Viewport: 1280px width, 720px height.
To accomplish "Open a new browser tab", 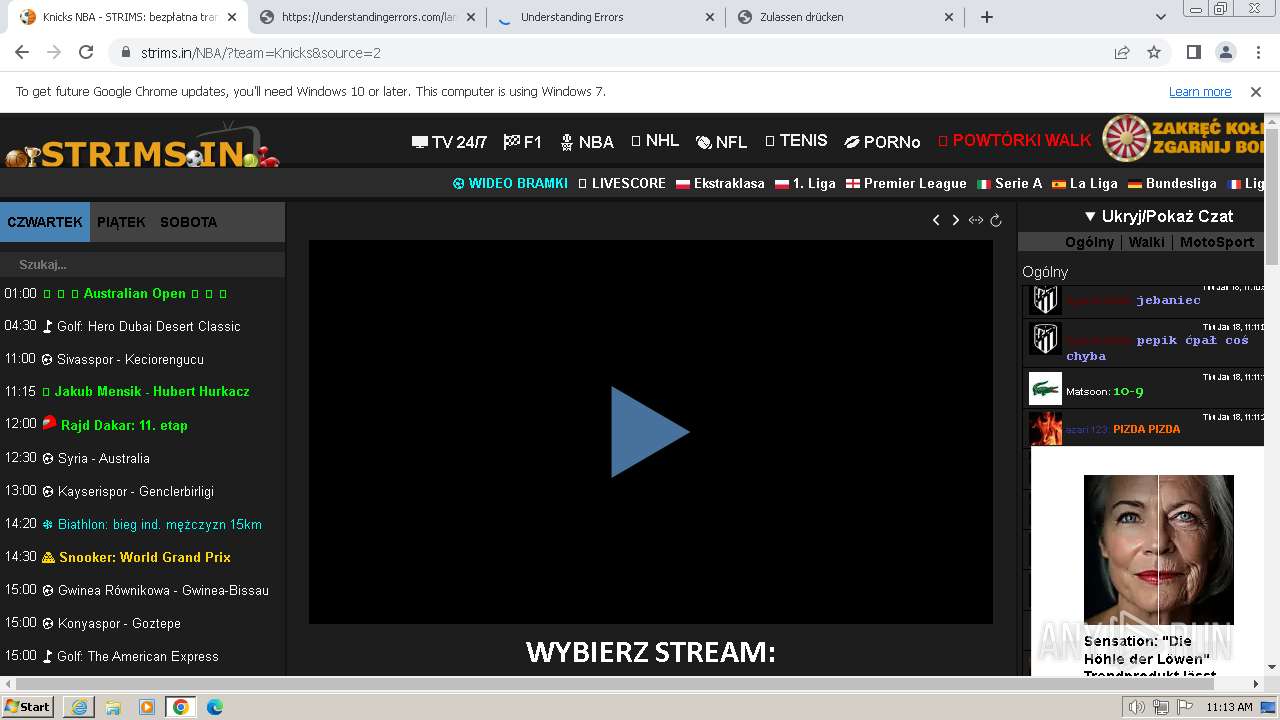I will (x=987, y=17).
